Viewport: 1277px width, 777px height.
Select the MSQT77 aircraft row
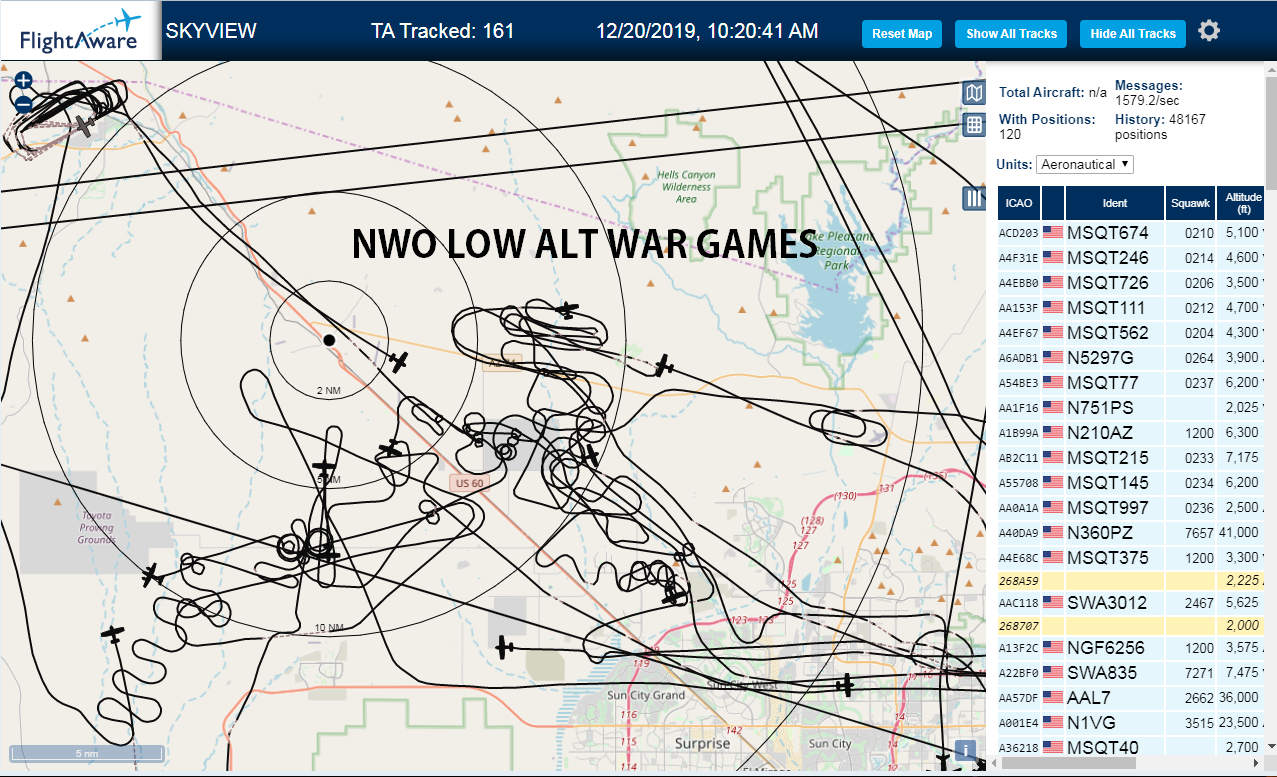point(1131,383)
